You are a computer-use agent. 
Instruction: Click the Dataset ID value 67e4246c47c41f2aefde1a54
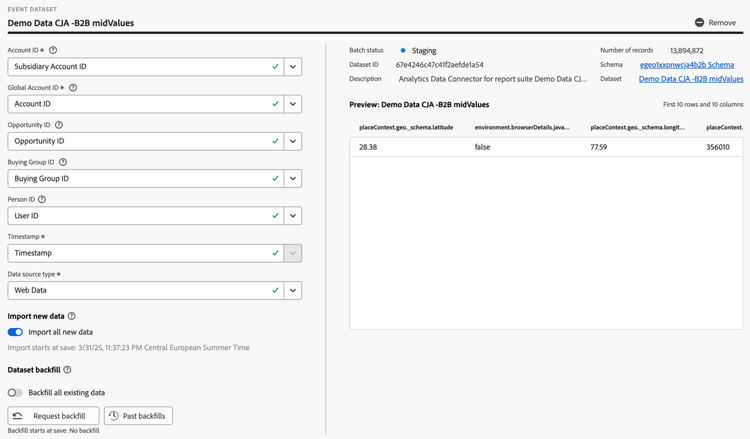click(x=440, y=65)
